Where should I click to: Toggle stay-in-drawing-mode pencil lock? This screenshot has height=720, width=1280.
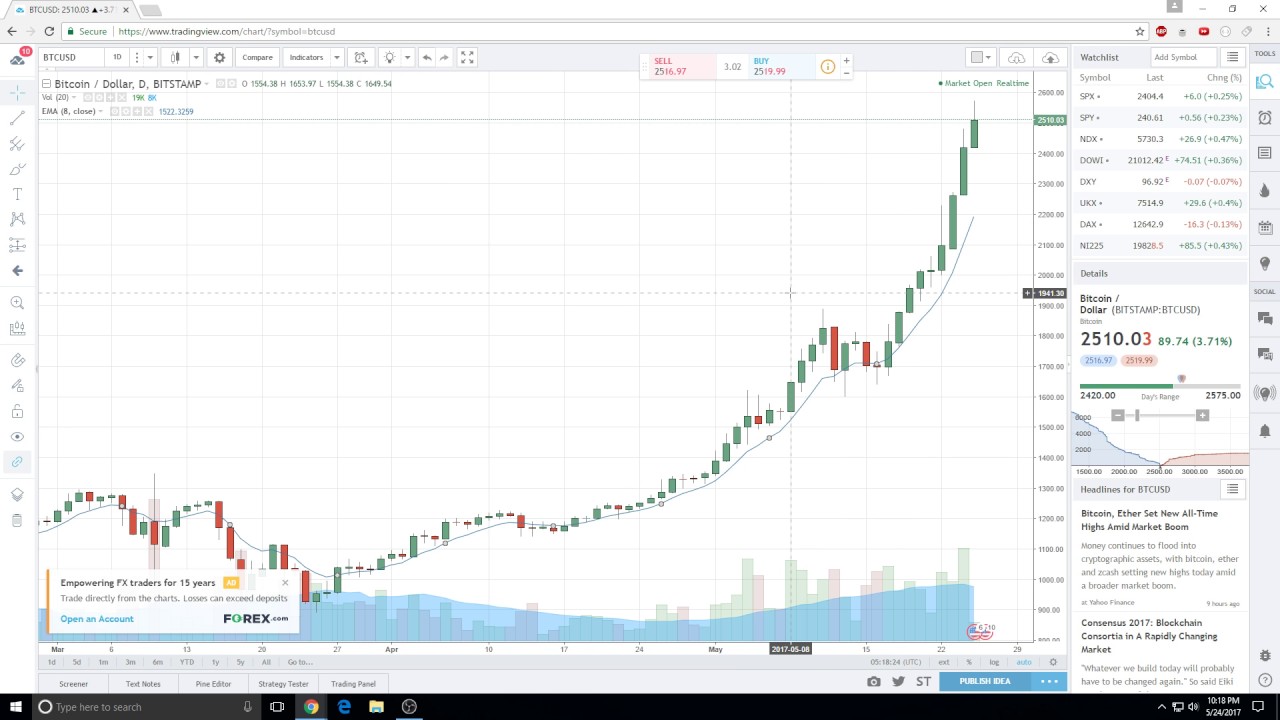click(17, 385)
